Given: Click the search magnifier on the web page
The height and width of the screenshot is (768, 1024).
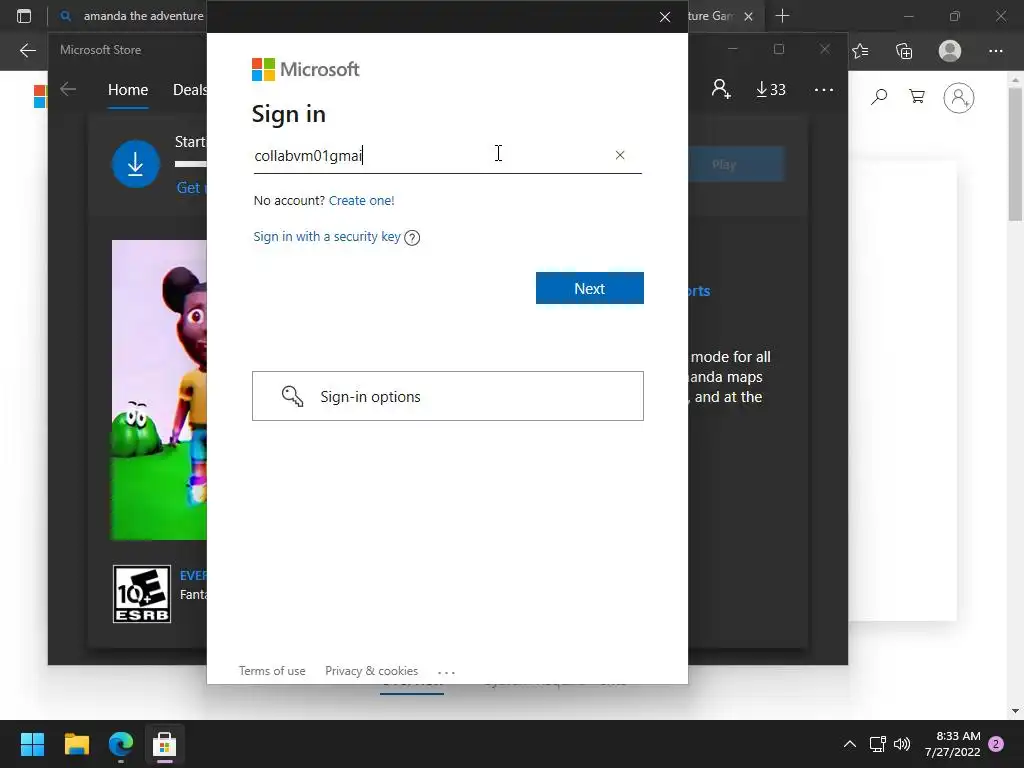Looking at the screenshot, I should [879, 97].
